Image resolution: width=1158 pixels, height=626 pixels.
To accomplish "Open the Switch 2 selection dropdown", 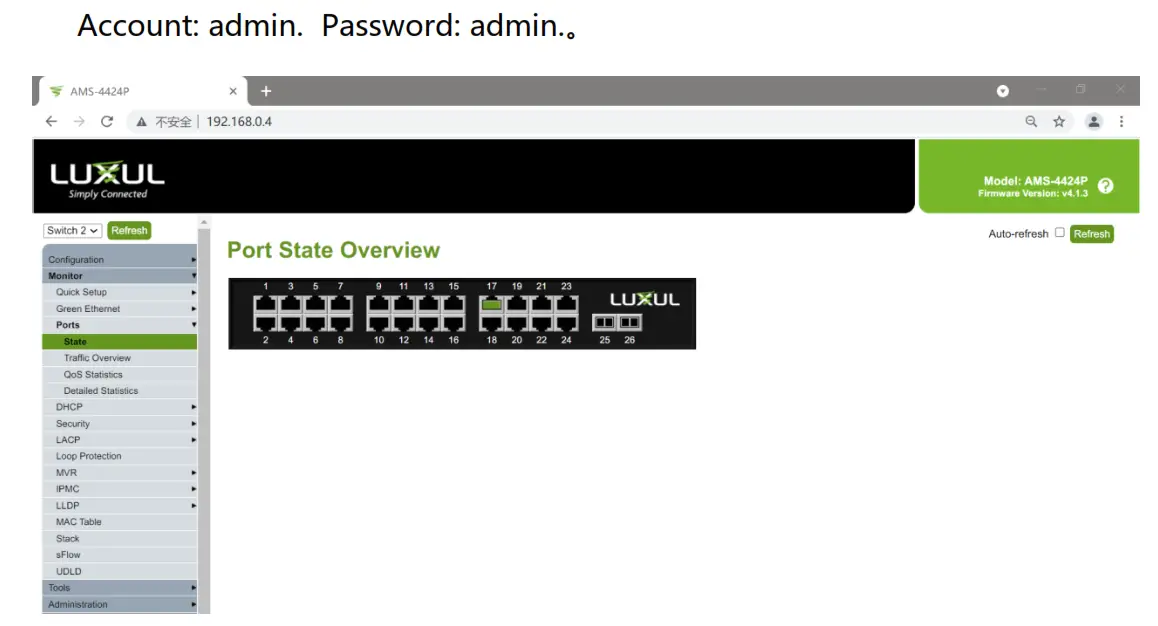I will click(x=71, y=230).
